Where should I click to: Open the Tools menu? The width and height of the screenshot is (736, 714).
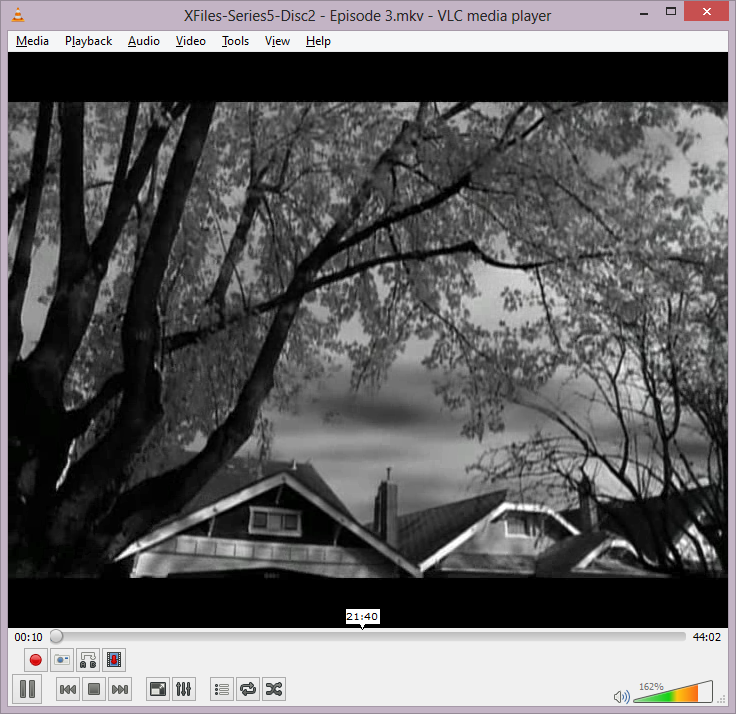click(235, 41)
